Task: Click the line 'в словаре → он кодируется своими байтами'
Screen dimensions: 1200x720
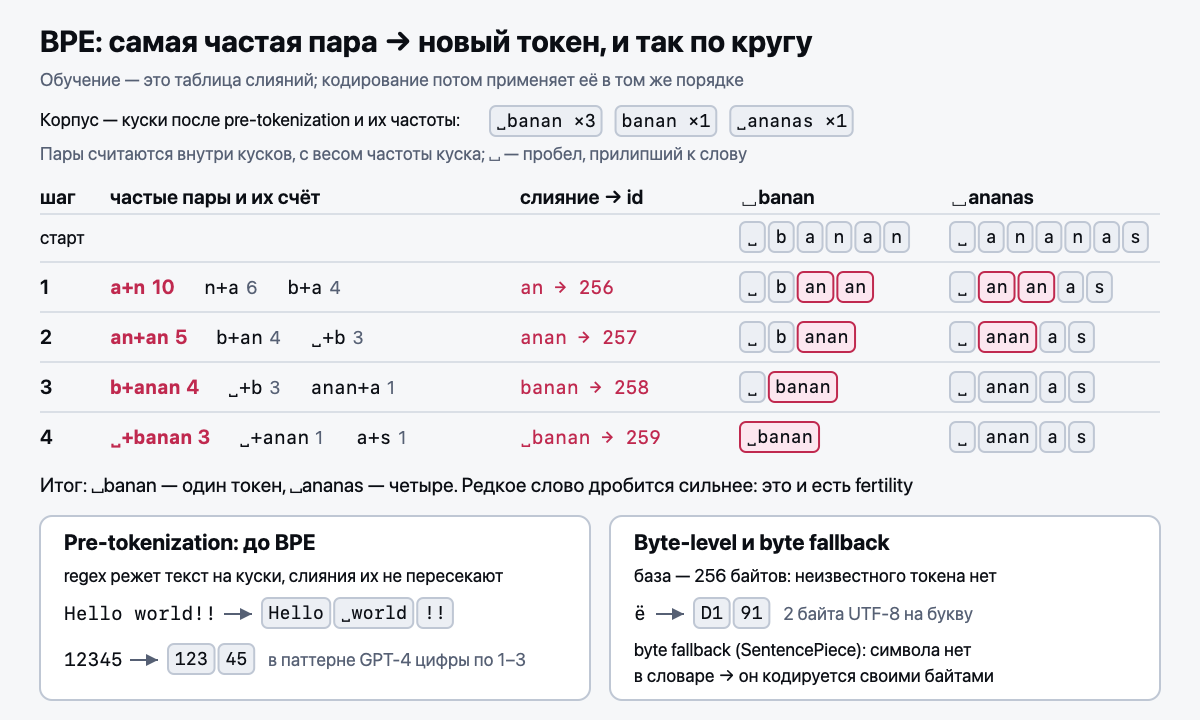Action: [x=813, y=676]
